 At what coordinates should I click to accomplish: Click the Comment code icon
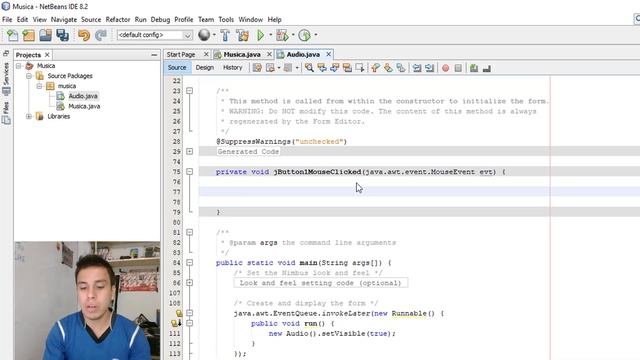474,68
